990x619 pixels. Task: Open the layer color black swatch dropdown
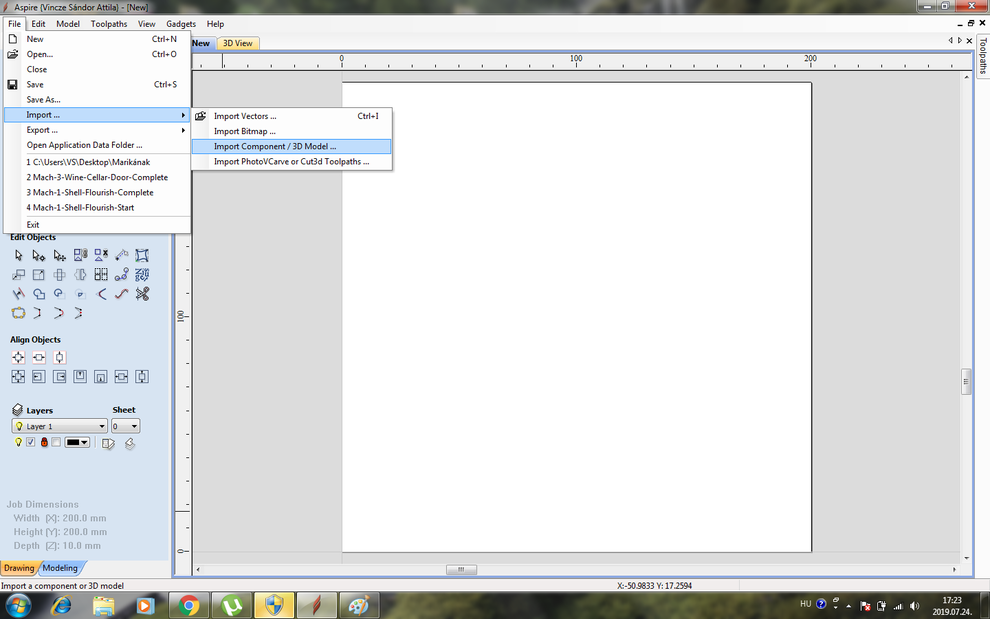click(77, 442)
